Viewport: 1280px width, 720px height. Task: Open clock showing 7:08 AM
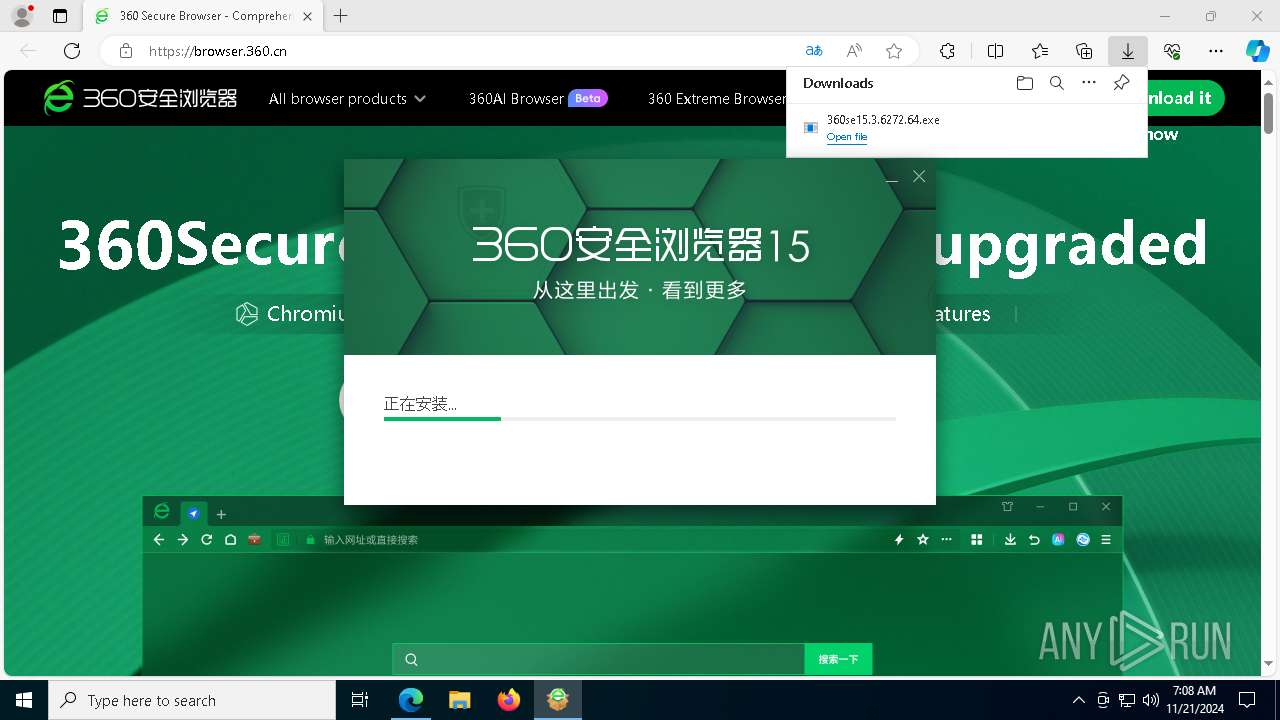tap(1194, 700)
